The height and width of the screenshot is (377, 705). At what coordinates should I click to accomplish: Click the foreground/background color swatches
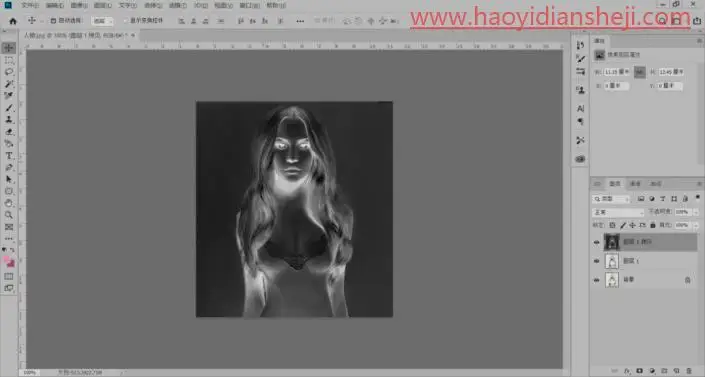(9, 261)
